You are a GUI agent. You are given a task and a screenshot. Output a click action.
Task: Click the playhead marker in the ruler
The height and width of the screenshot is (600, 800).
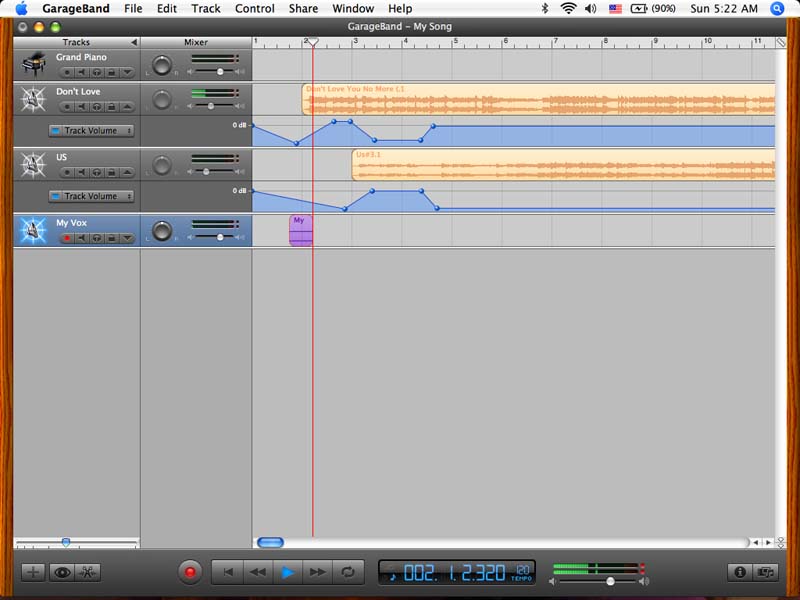(x=313, y=42)
